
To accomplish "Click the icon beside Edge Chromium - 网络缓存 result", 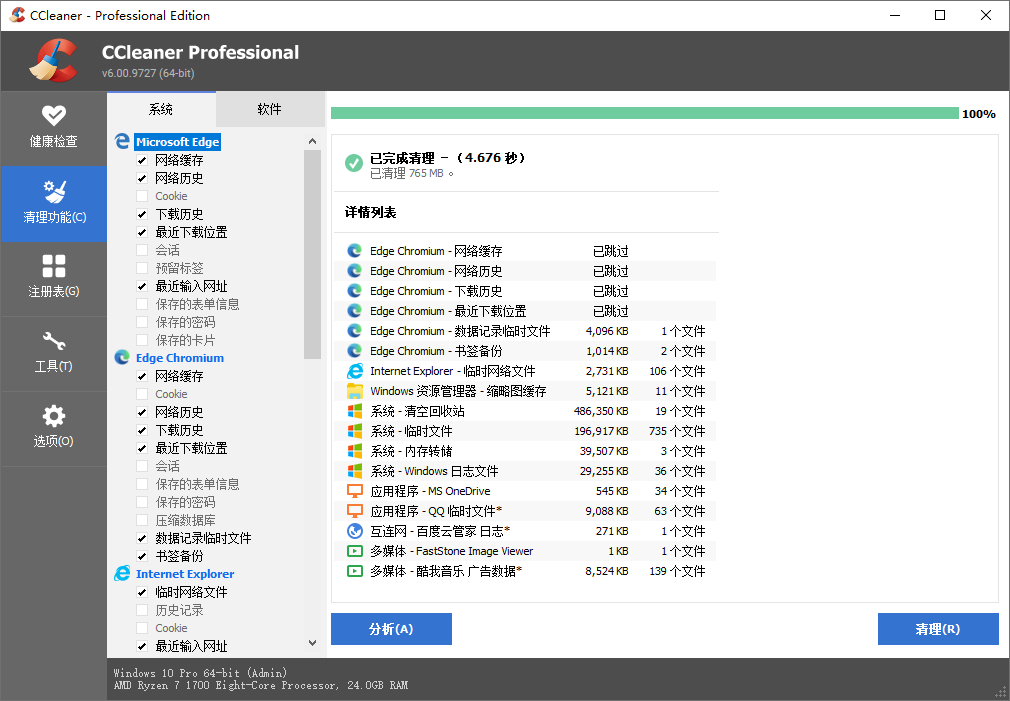I will [354, 251].
